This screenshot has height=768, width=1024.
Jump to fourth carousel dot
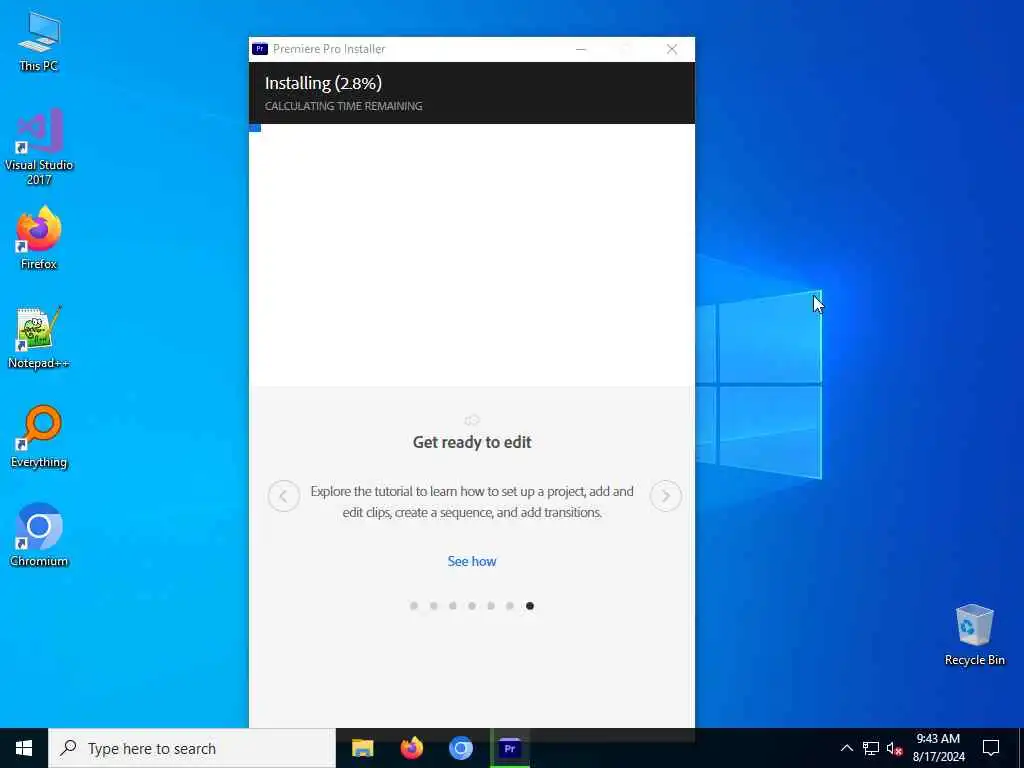pyautogui.click(x=472, y=606)
